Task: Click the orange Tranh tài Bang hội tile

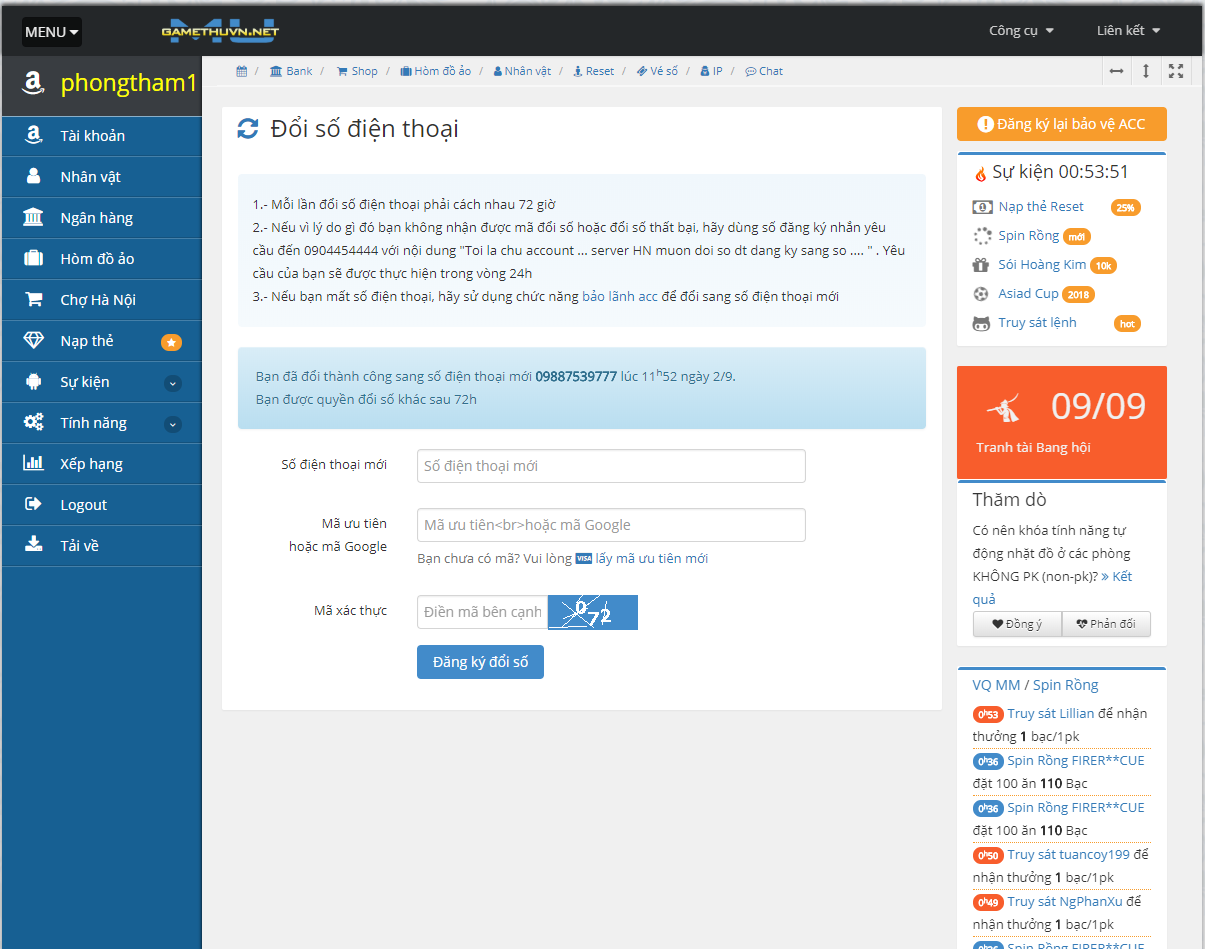Action: [1061, 422]
